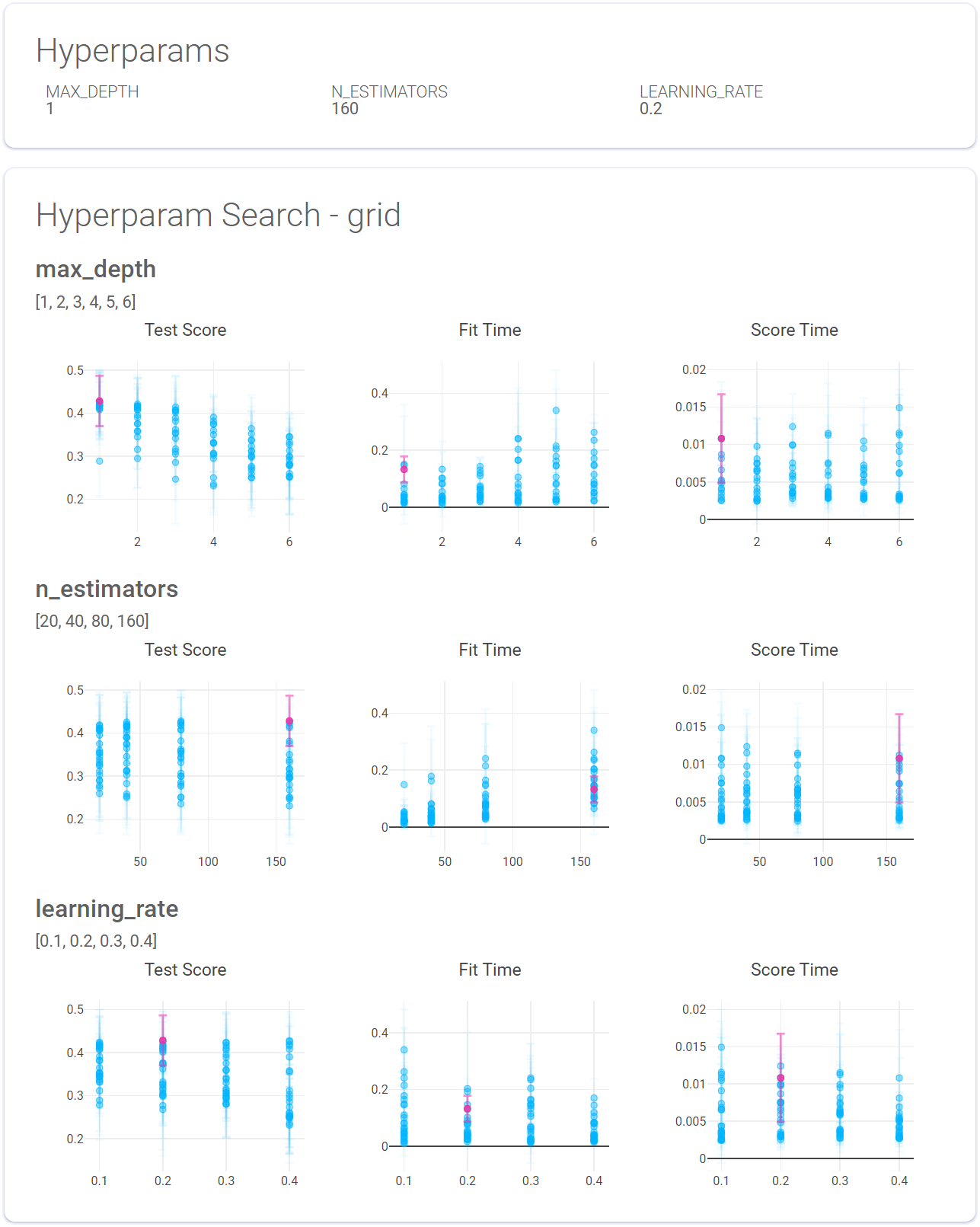Image resolution: width=980 pixels, height=1227 pixels.
Task: Select magenta best point in learning_rate Test Score
Action: [x=163, y=1041]
